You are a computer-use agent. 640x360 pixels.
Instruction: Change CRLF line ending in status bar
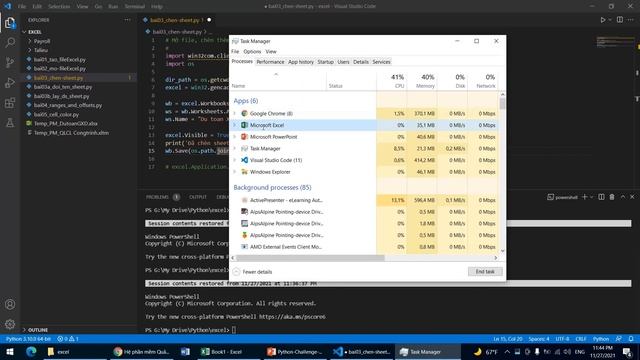pos(580,339)
